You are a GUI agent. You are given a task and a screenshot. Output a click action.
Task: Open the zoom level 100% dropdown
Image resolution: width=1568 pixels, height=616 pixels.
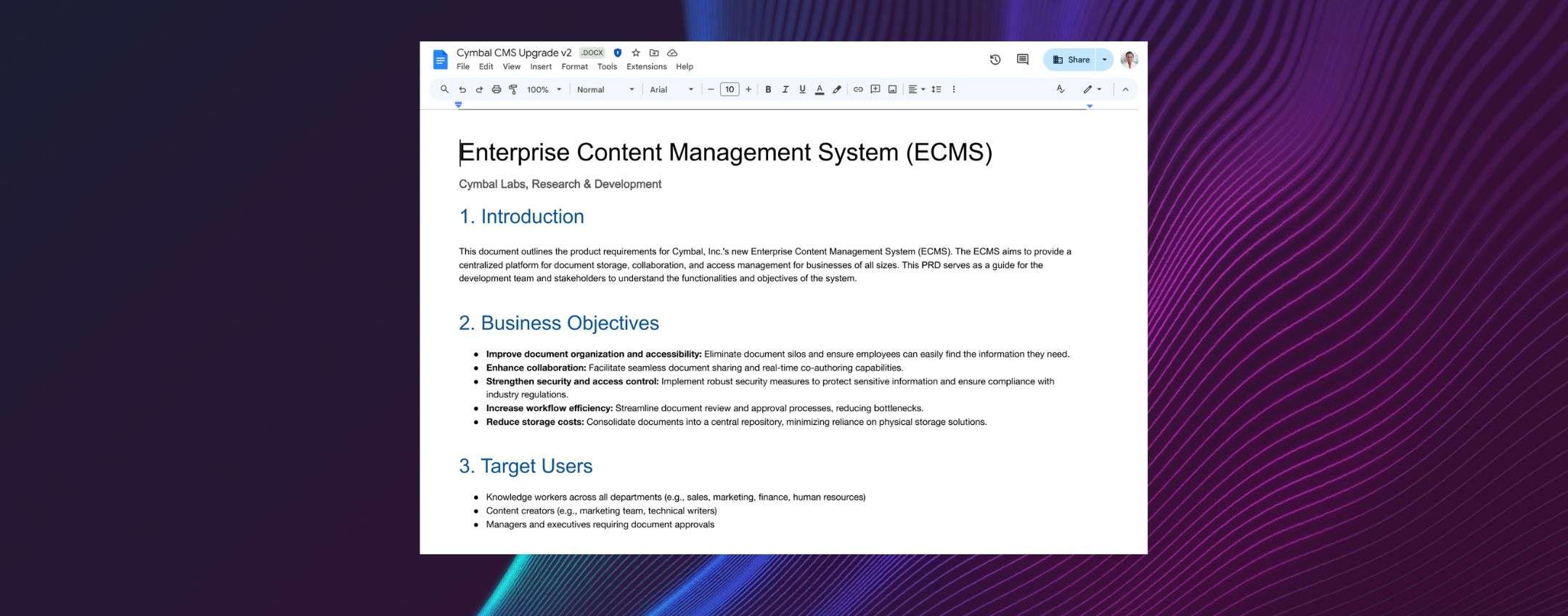coord(544,89)
